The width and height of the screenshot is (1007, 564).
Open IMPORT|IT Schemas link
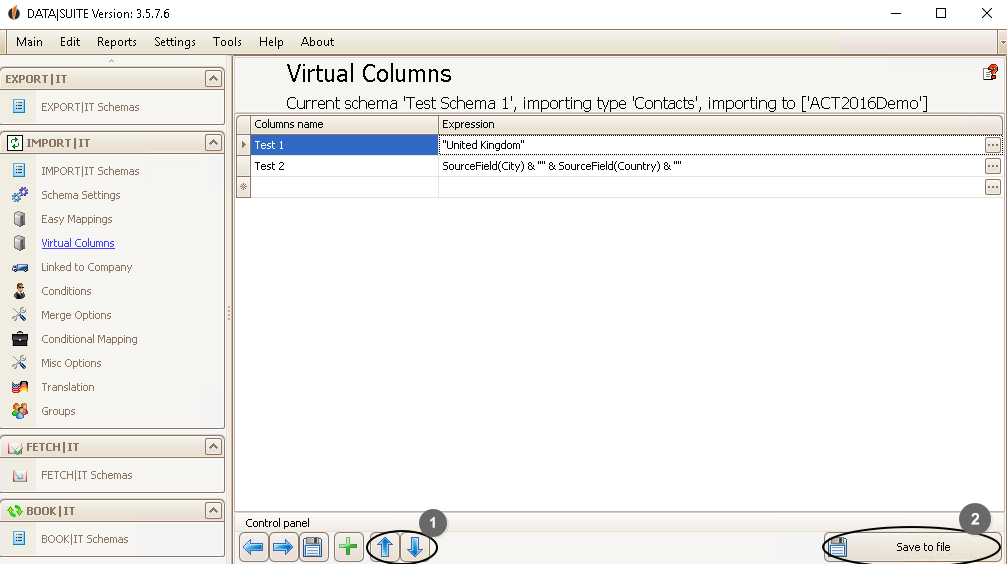(90, 171)
